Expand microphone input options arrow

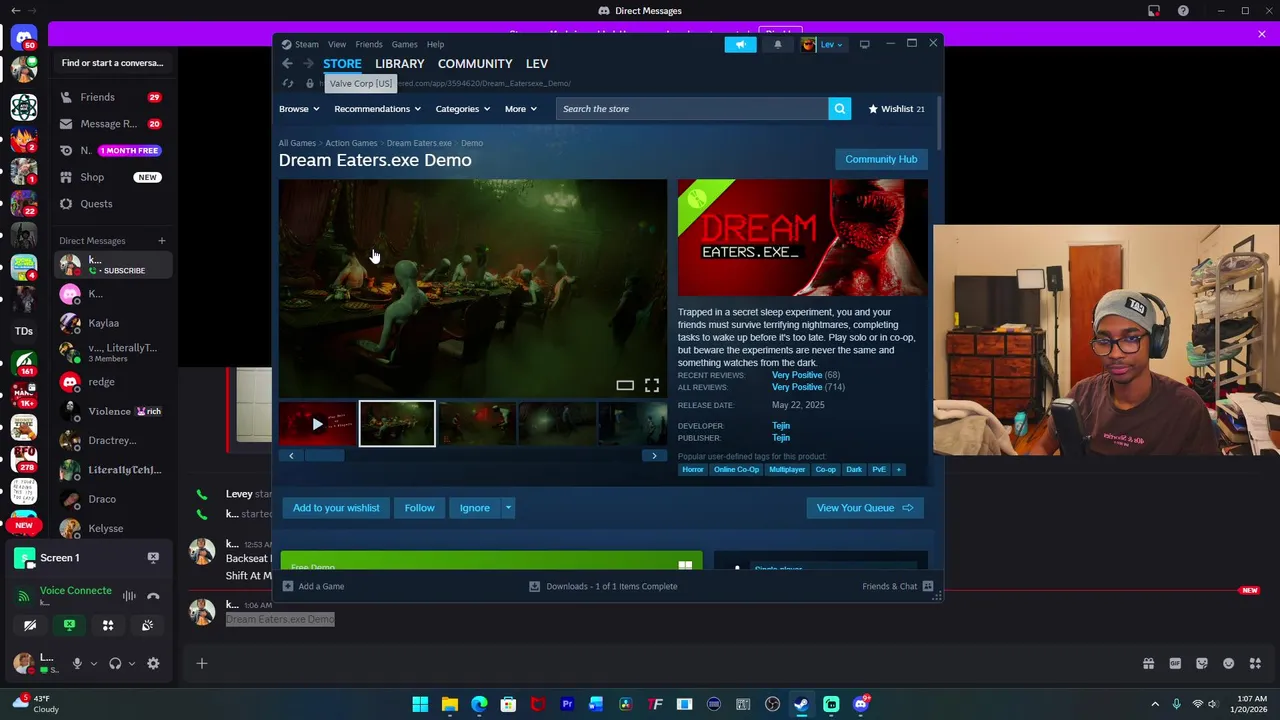(94, 663)
